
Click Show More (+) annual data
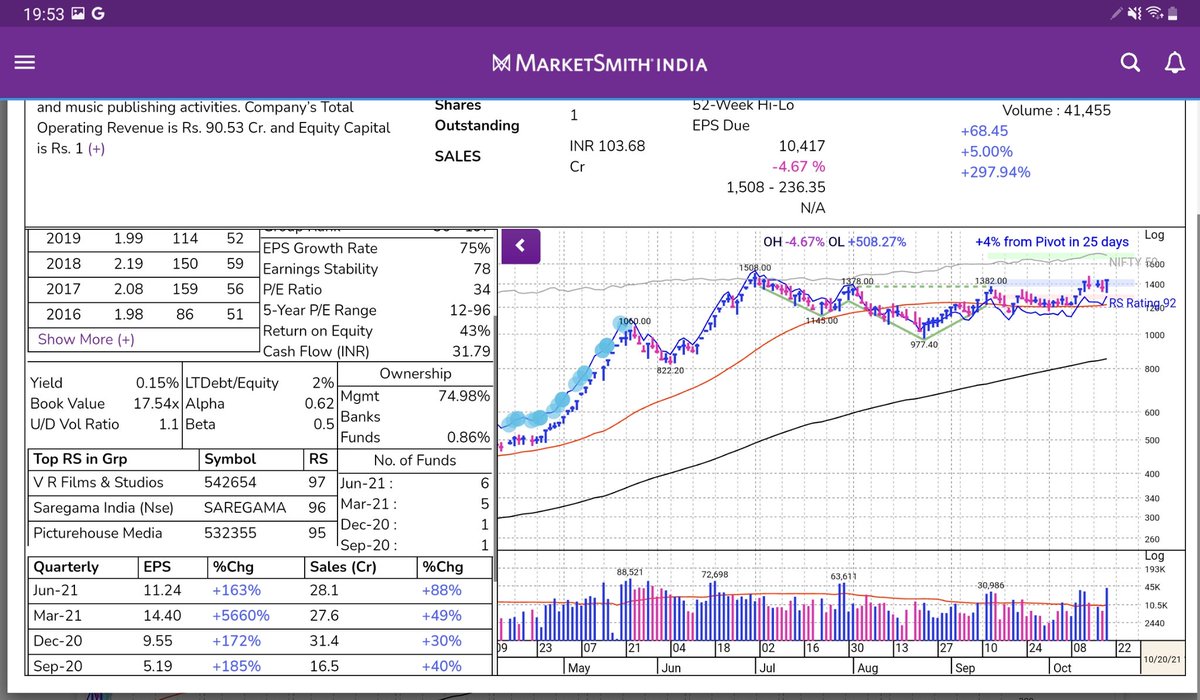coord(86,339)
